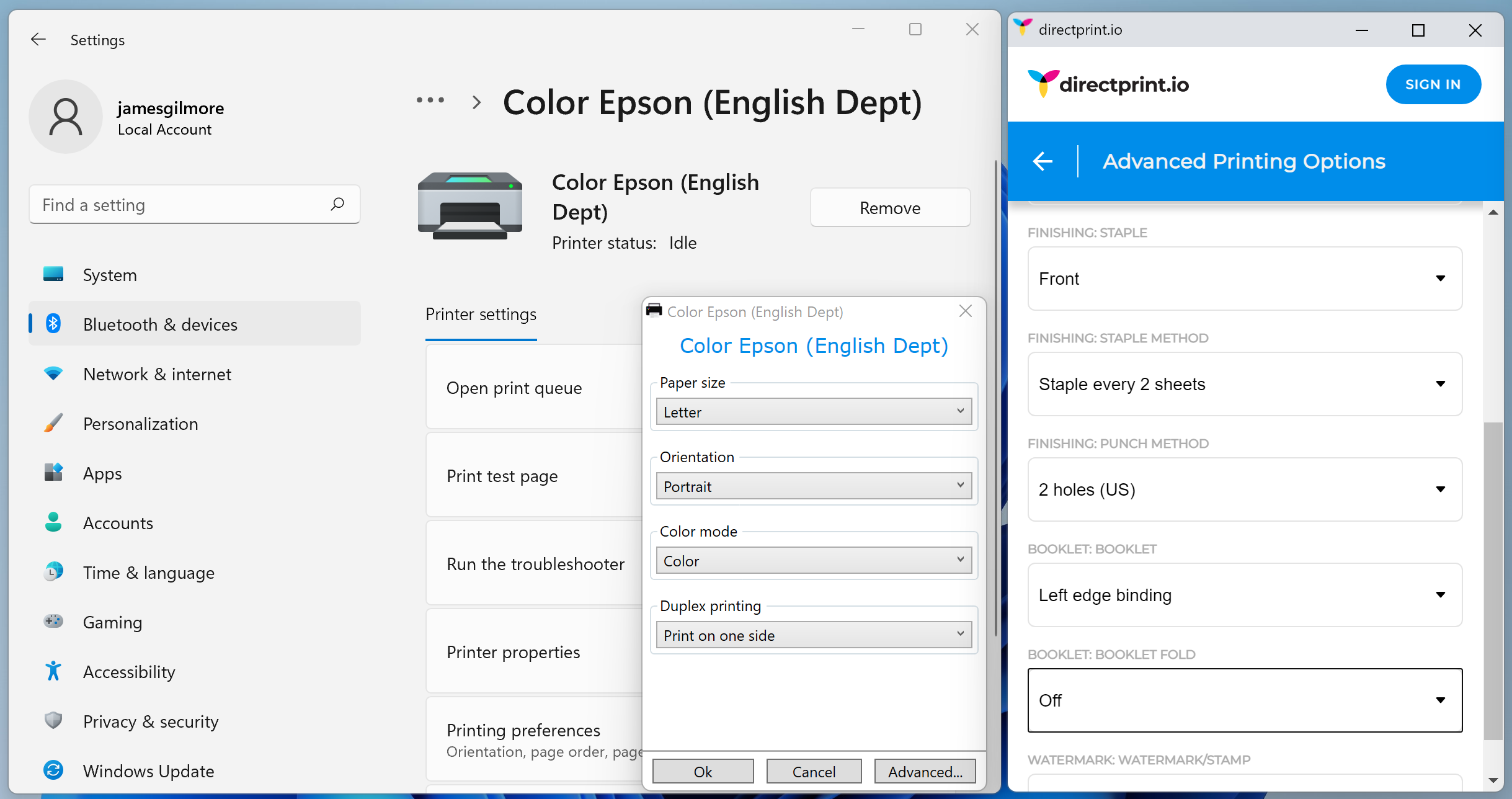Open Printer properties

534,652
